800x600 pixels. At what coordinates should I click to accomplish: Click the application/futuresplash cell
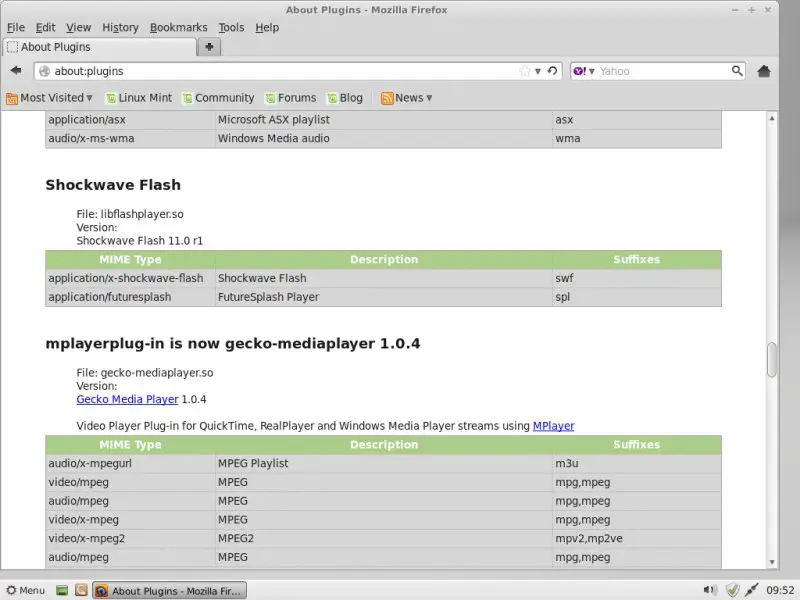coord(130,297)
